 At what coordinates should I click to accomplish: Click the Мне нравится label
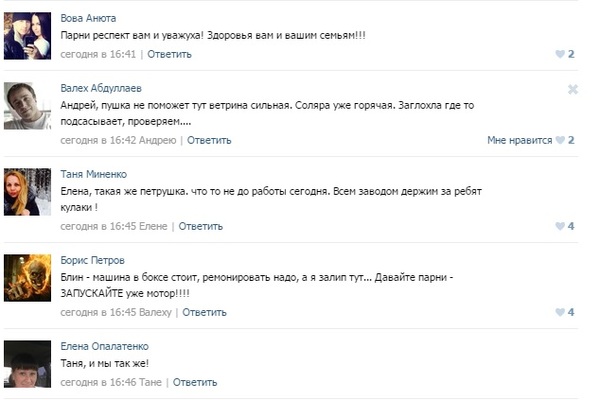[x=519, y=140]
